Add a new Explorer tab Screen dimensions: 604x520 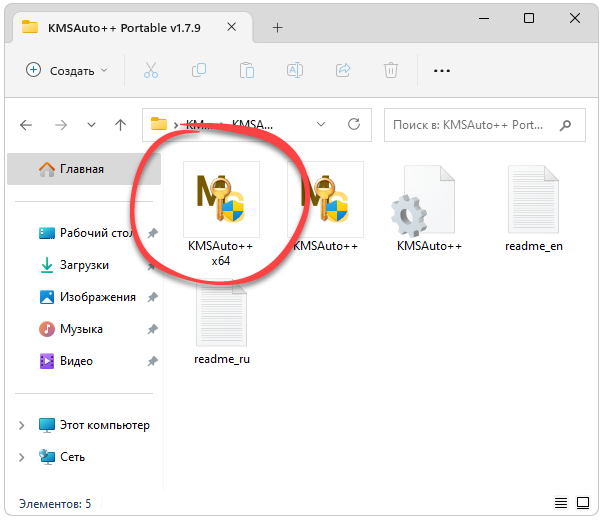(277, 27)
